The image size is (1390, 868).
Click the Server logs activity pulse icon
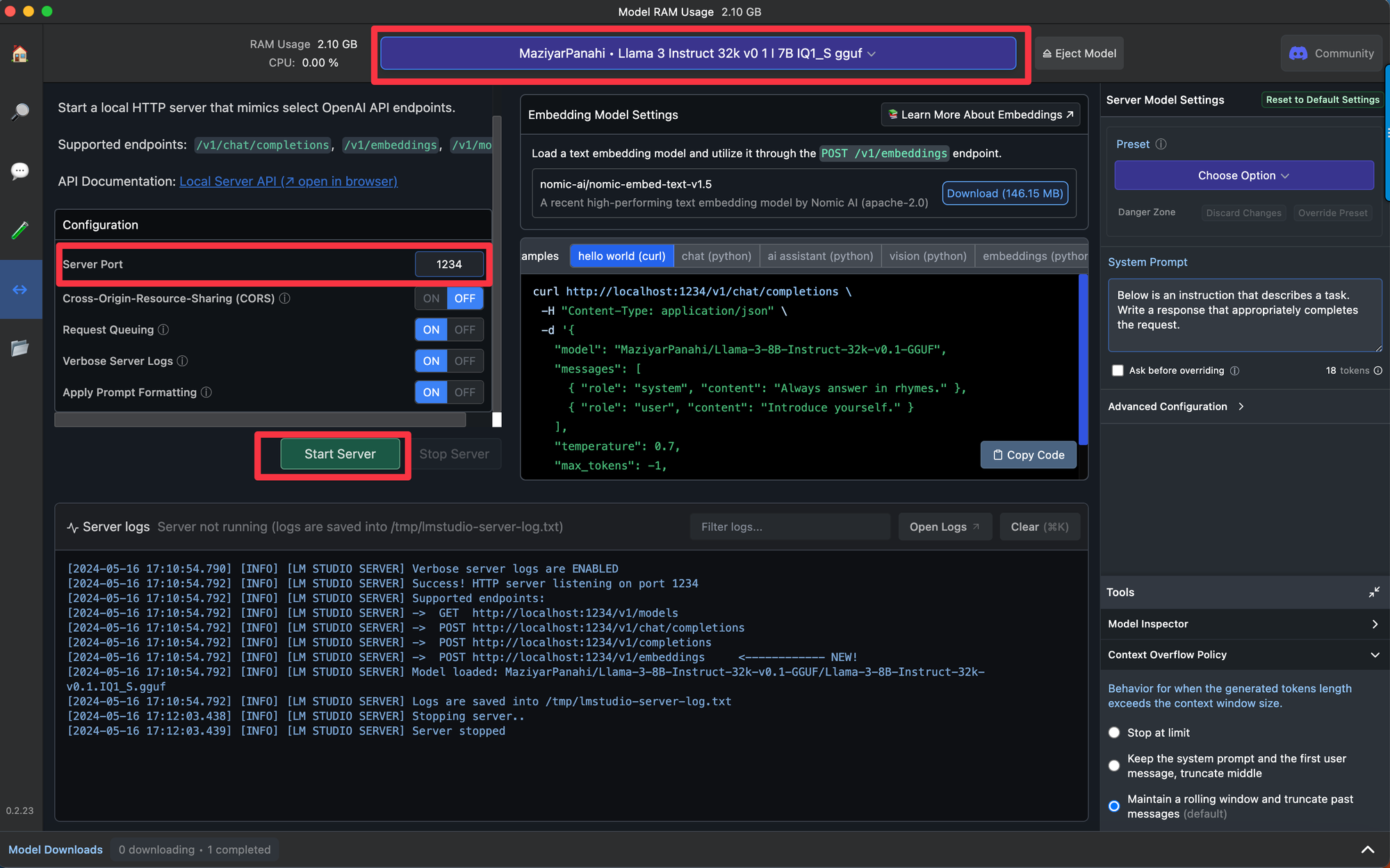[x=72, y=527]
